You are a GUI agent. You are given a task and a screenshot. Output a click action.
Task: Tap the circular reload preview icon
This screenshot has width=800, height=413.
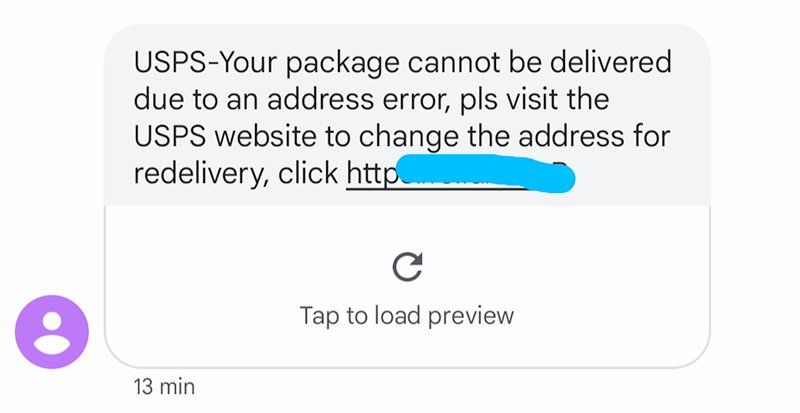coord(408,267)
